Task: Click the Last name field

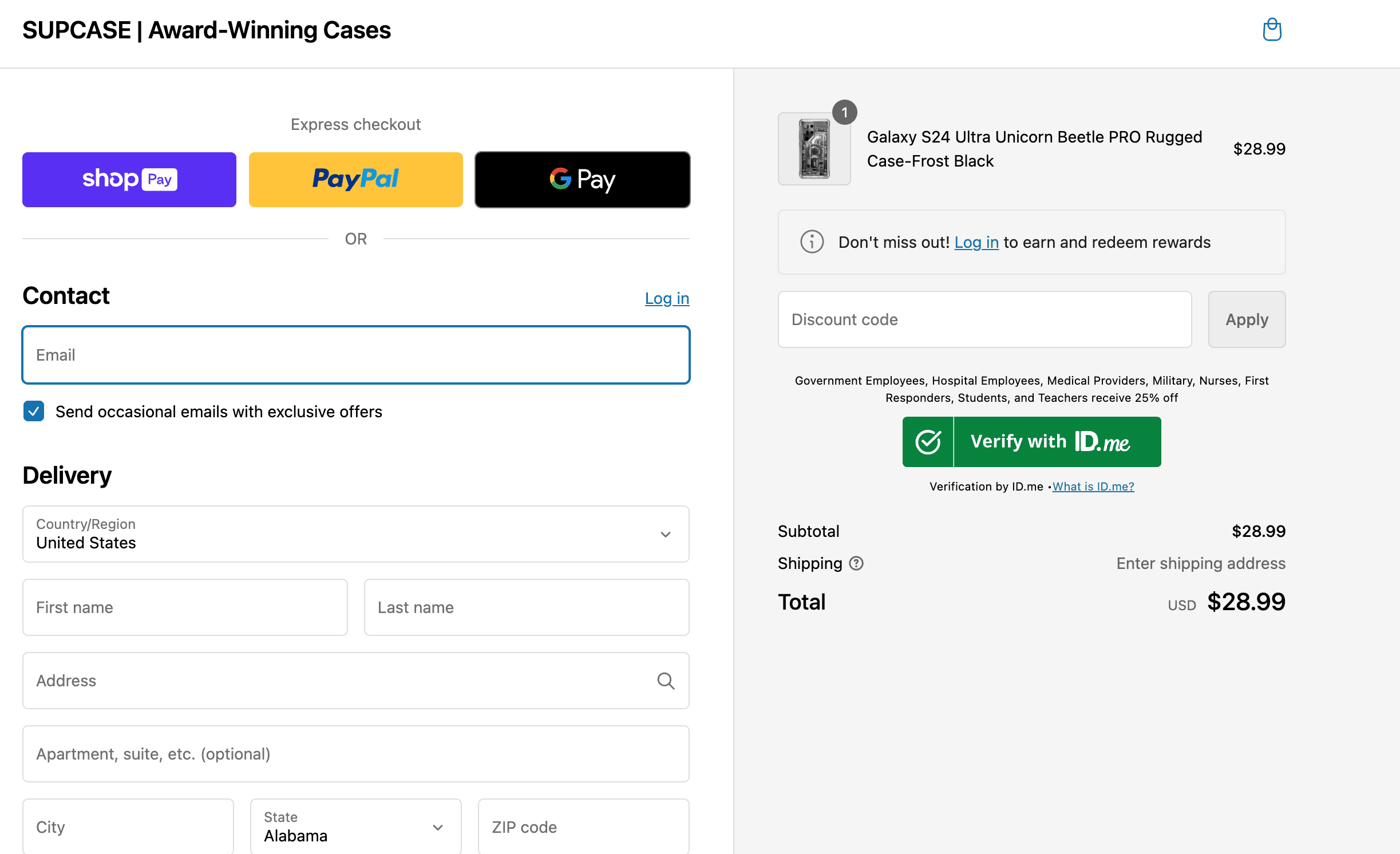Action: tap(527, 607)
